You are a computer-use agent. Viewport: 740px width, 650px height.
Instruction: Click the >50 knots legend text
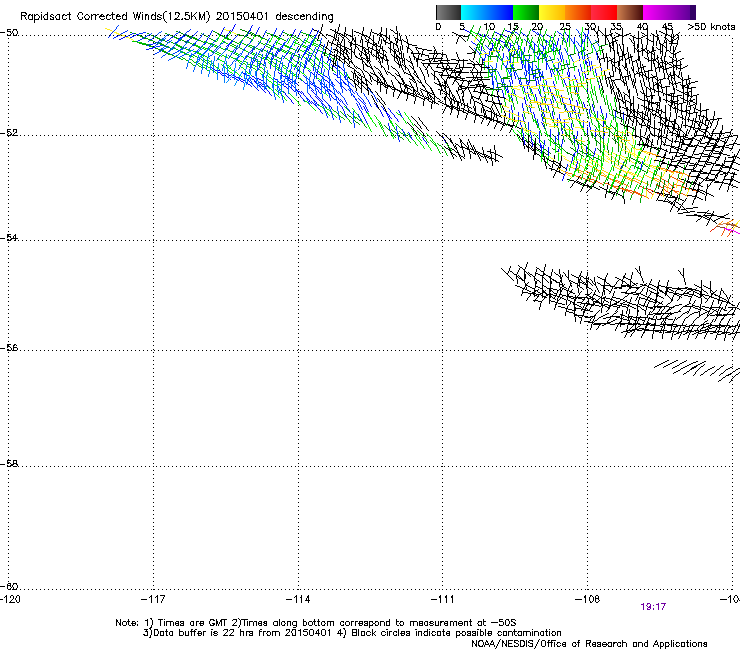click(x=711, y=27)
